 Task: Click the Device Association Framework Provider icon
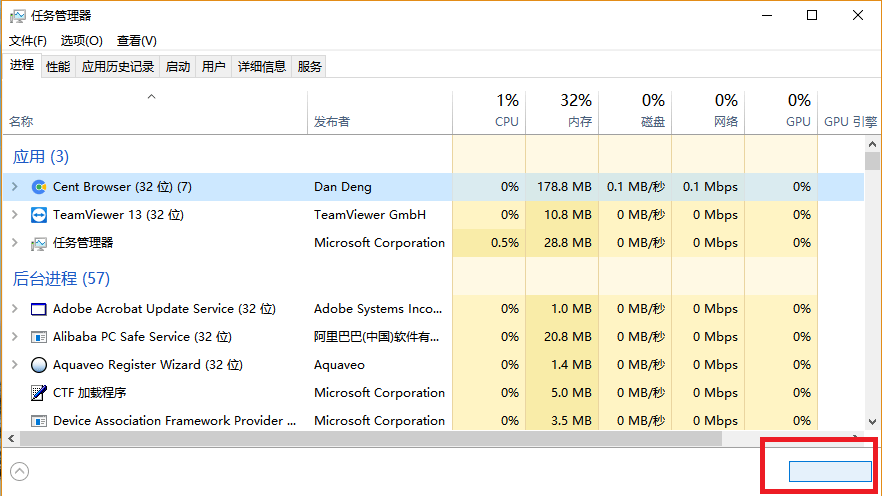(x=39, y=421)
